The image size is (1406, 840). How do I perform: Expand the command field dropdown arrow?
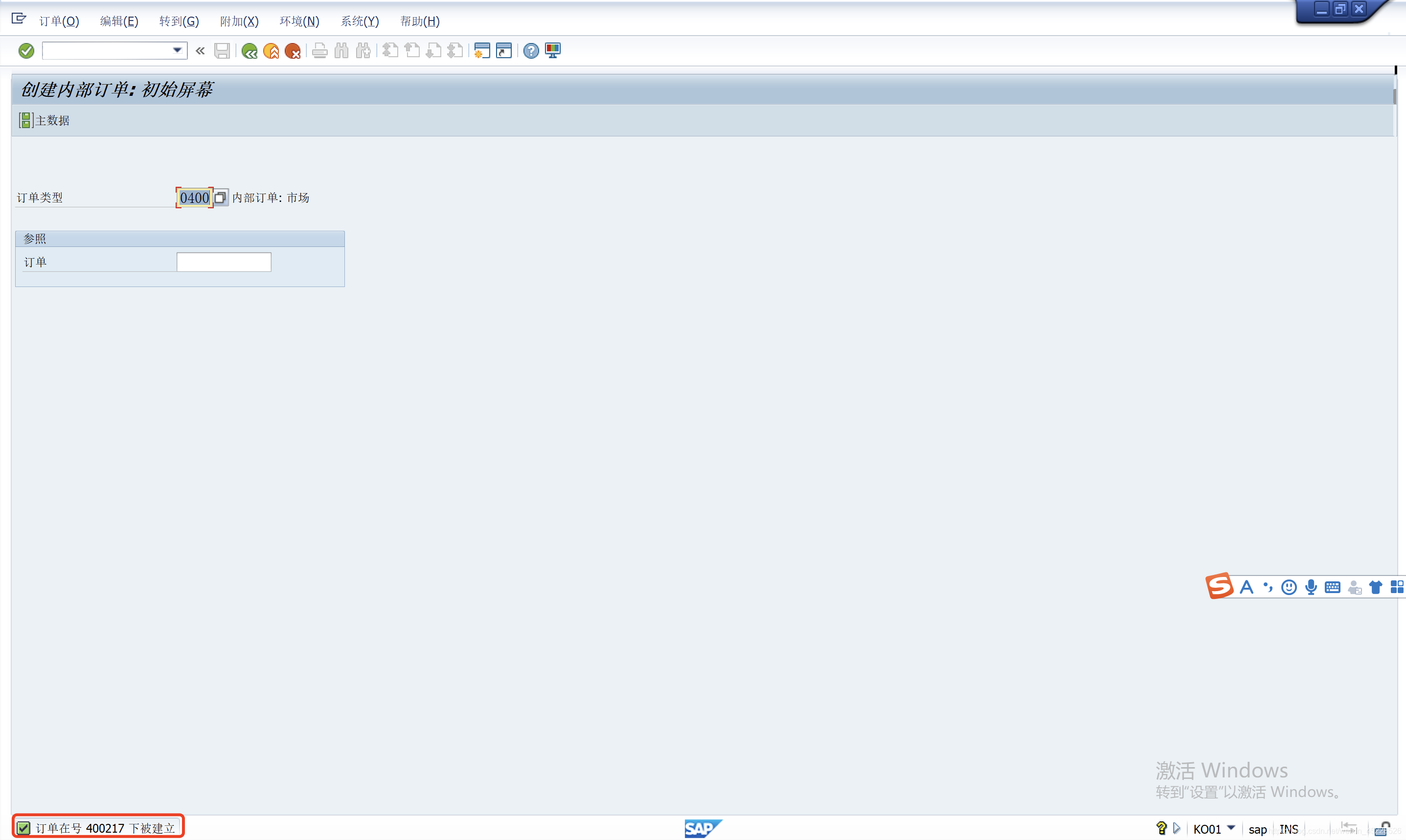[x=177, y=50]
